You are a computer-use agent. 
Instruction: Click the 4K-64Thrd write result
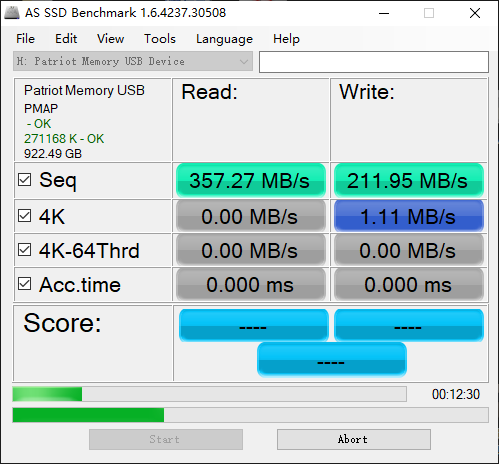(x=409, y=250)
